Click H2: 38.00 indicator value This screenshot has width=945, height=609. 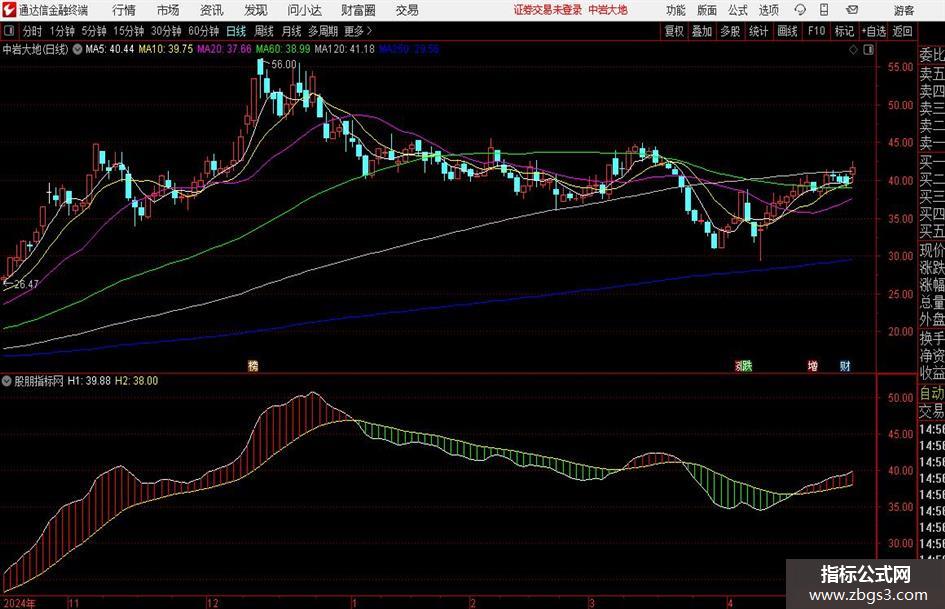tap(137, 381)
